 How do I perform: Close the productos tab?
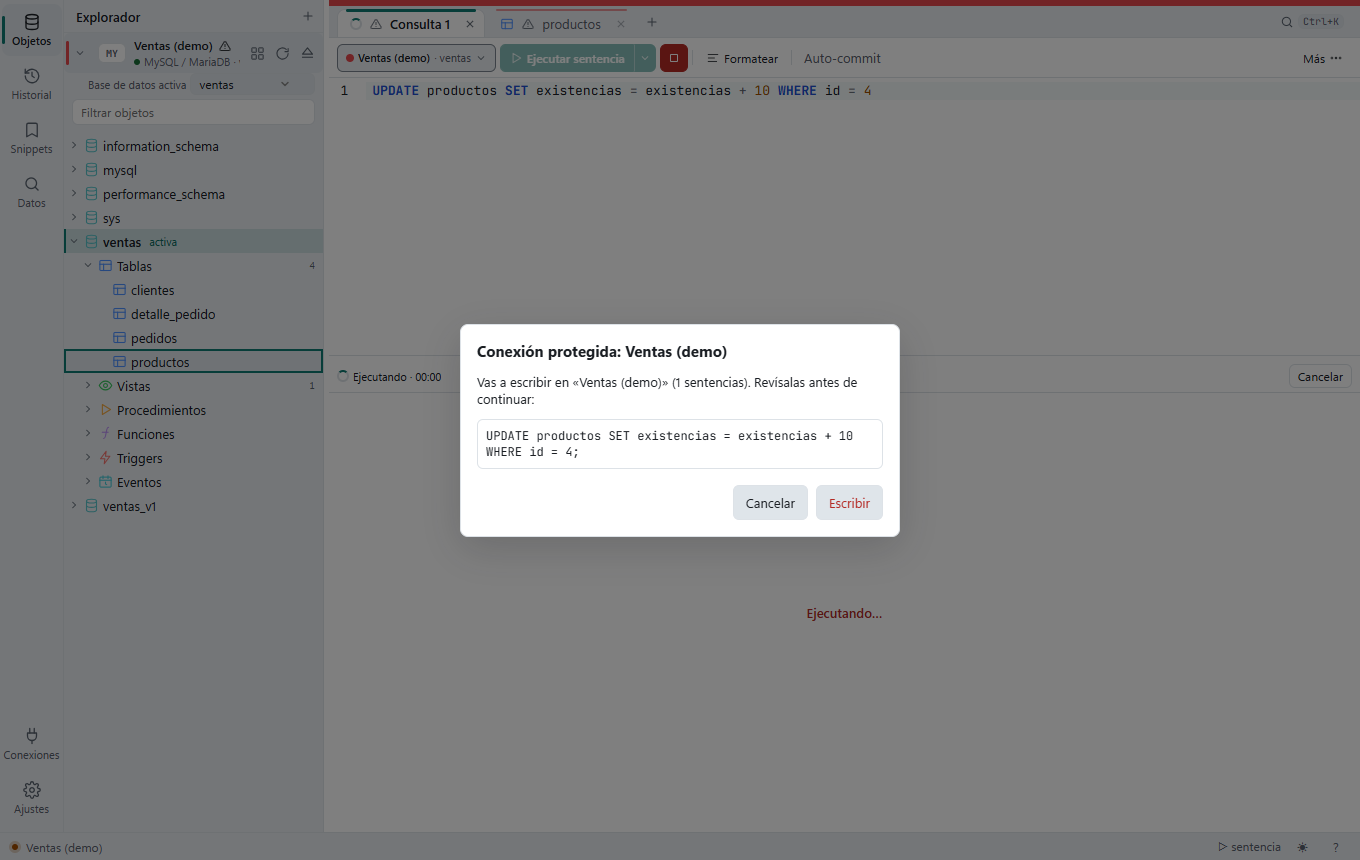[621, 24]
